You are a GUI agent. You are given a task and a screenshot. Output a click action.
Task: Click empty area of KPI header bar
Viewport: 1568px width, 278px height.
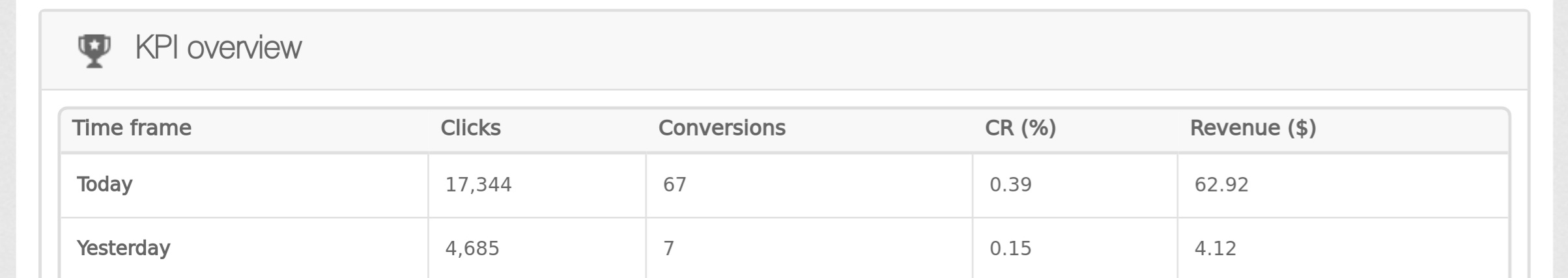(912, 49)
